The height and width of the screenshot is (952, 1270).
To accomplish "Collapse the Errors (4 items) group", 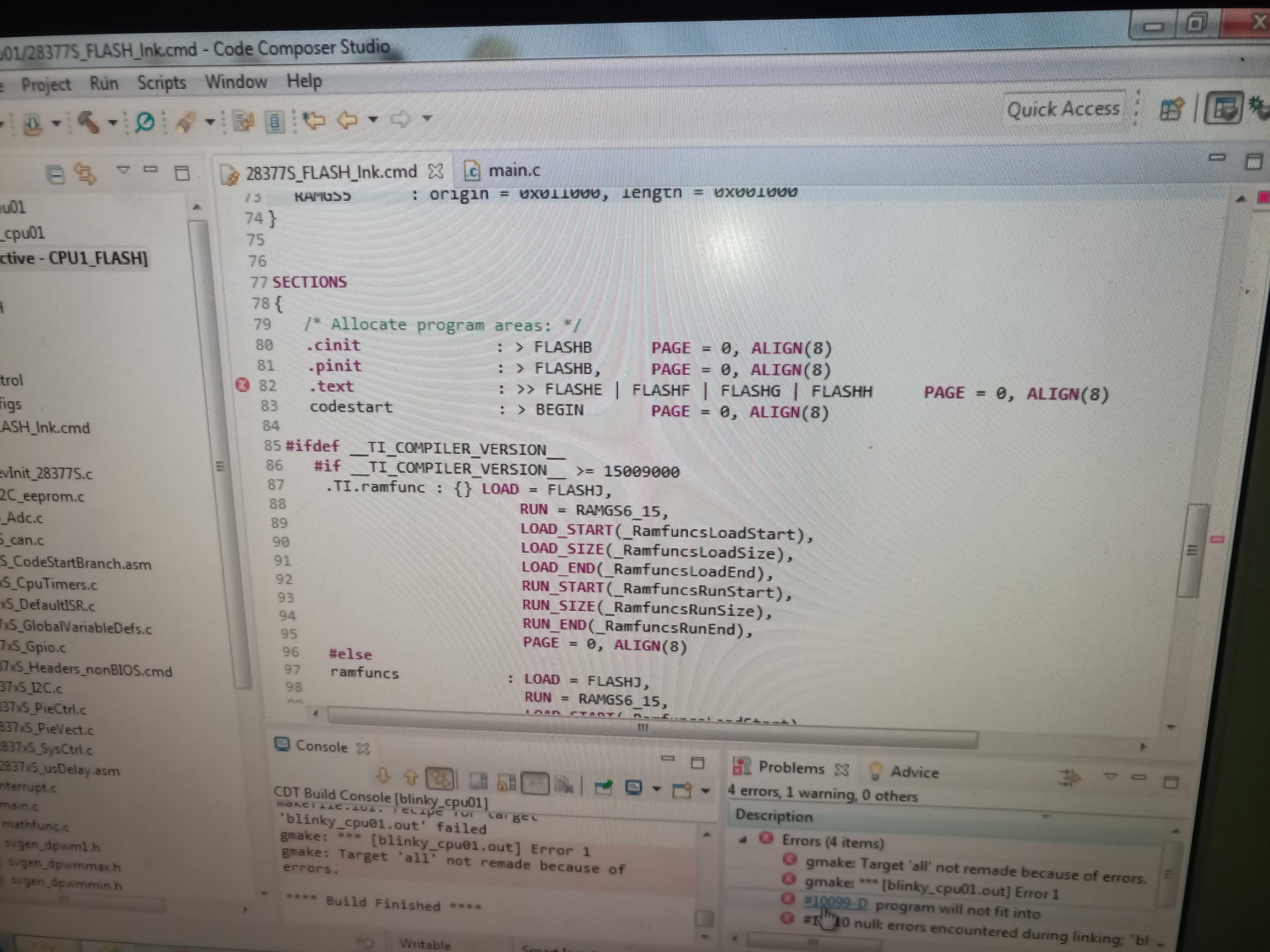I will [x=743, y=840].
